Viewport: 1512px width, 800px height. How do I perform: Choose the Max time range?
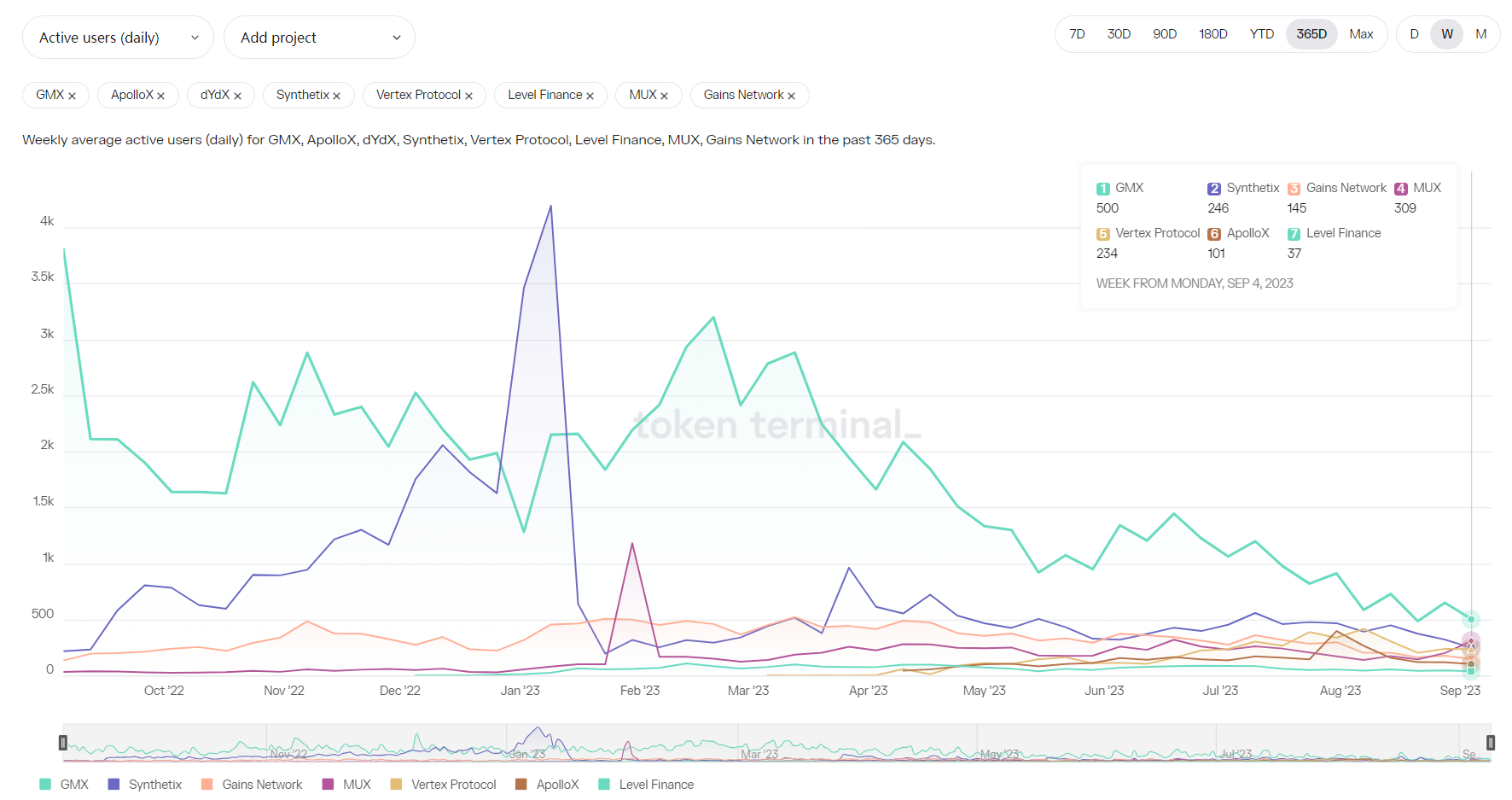(x=1361, y=34)
